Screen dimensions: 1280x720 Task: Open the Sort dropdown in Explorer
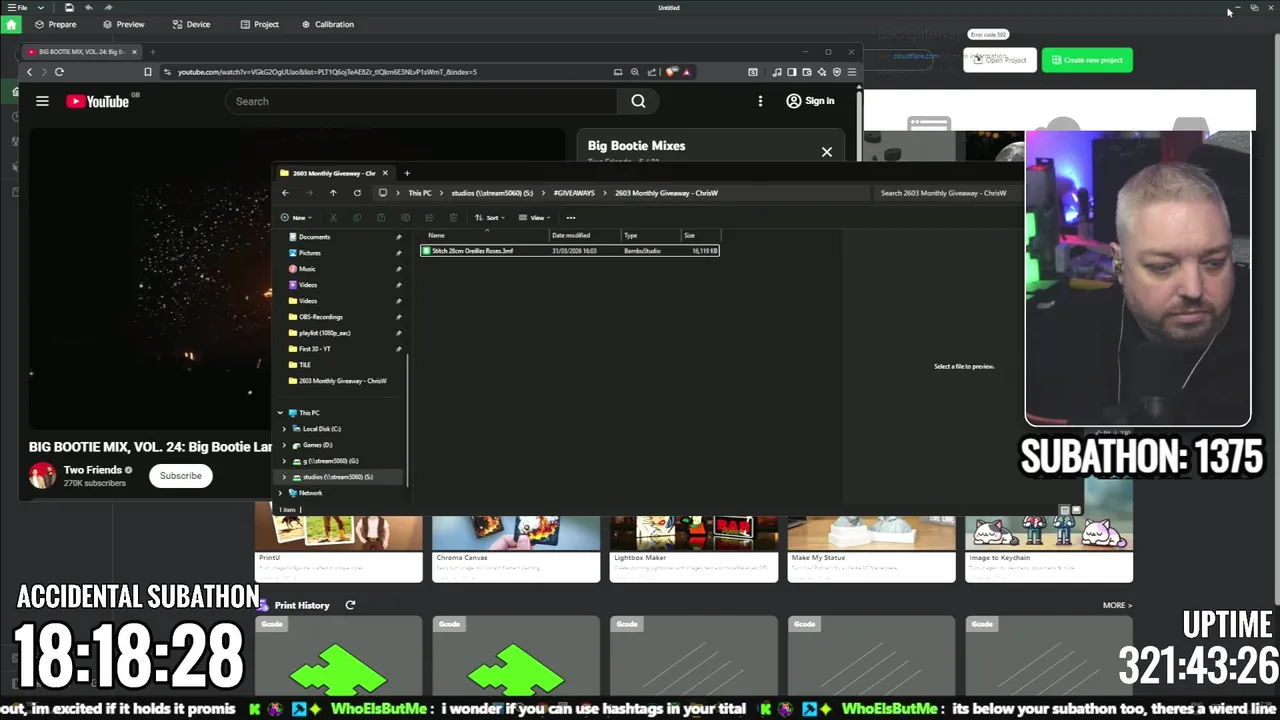490,218
